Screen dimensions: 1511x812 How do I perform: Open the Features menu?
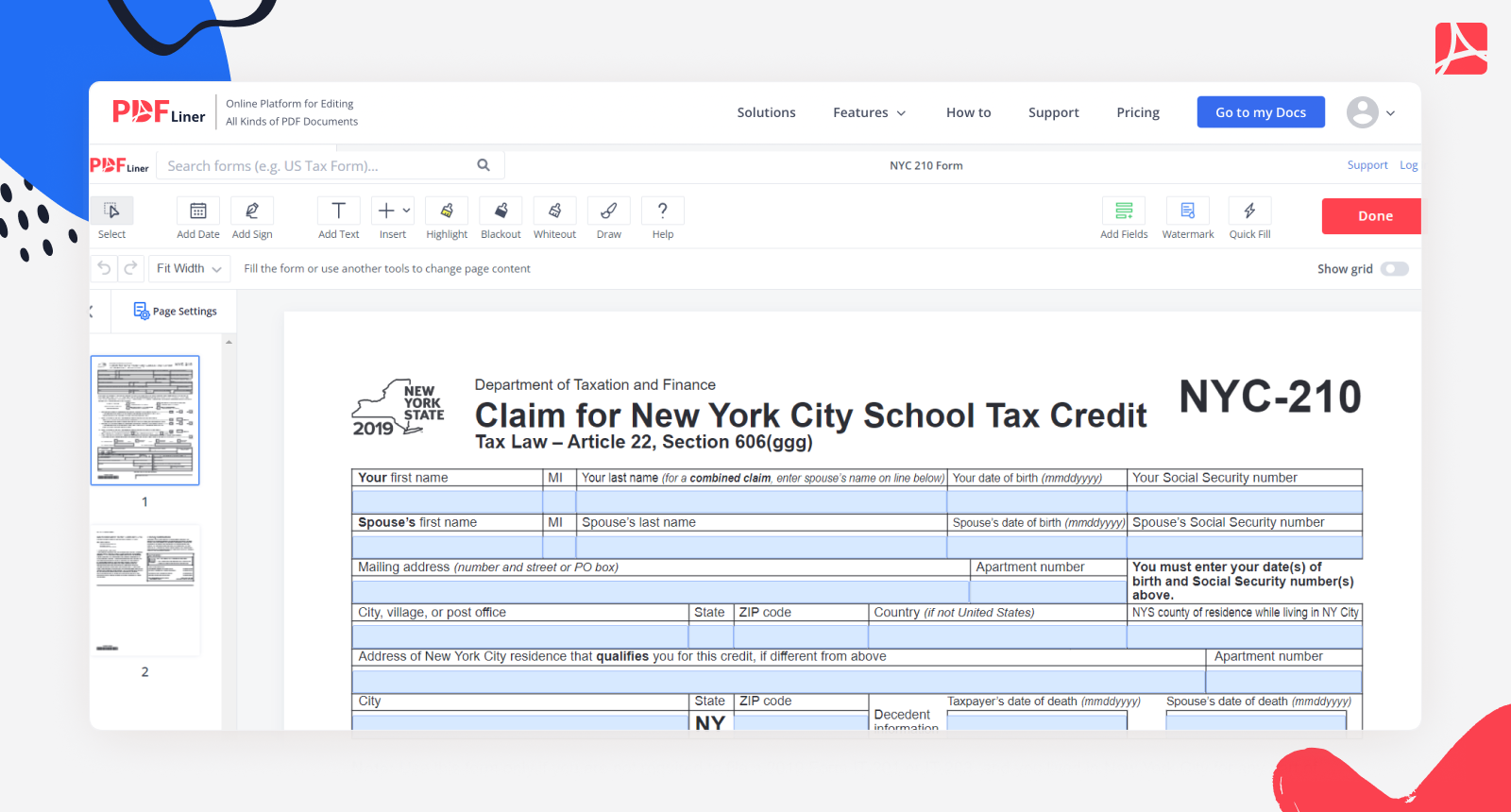(x=869, y=112)
